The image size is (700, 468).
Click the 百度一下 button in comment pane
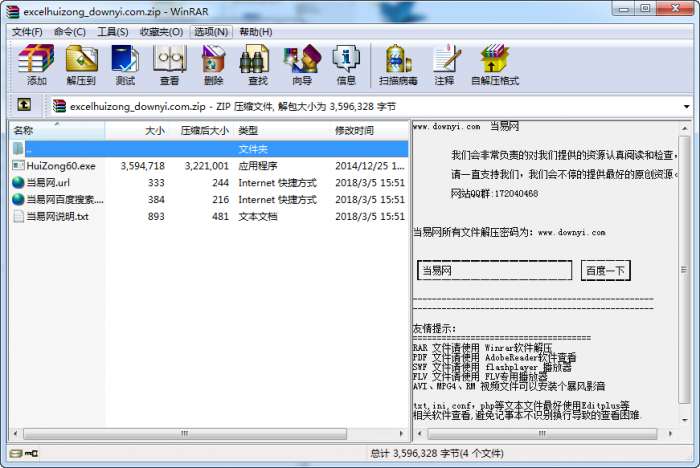coord(605,271)
